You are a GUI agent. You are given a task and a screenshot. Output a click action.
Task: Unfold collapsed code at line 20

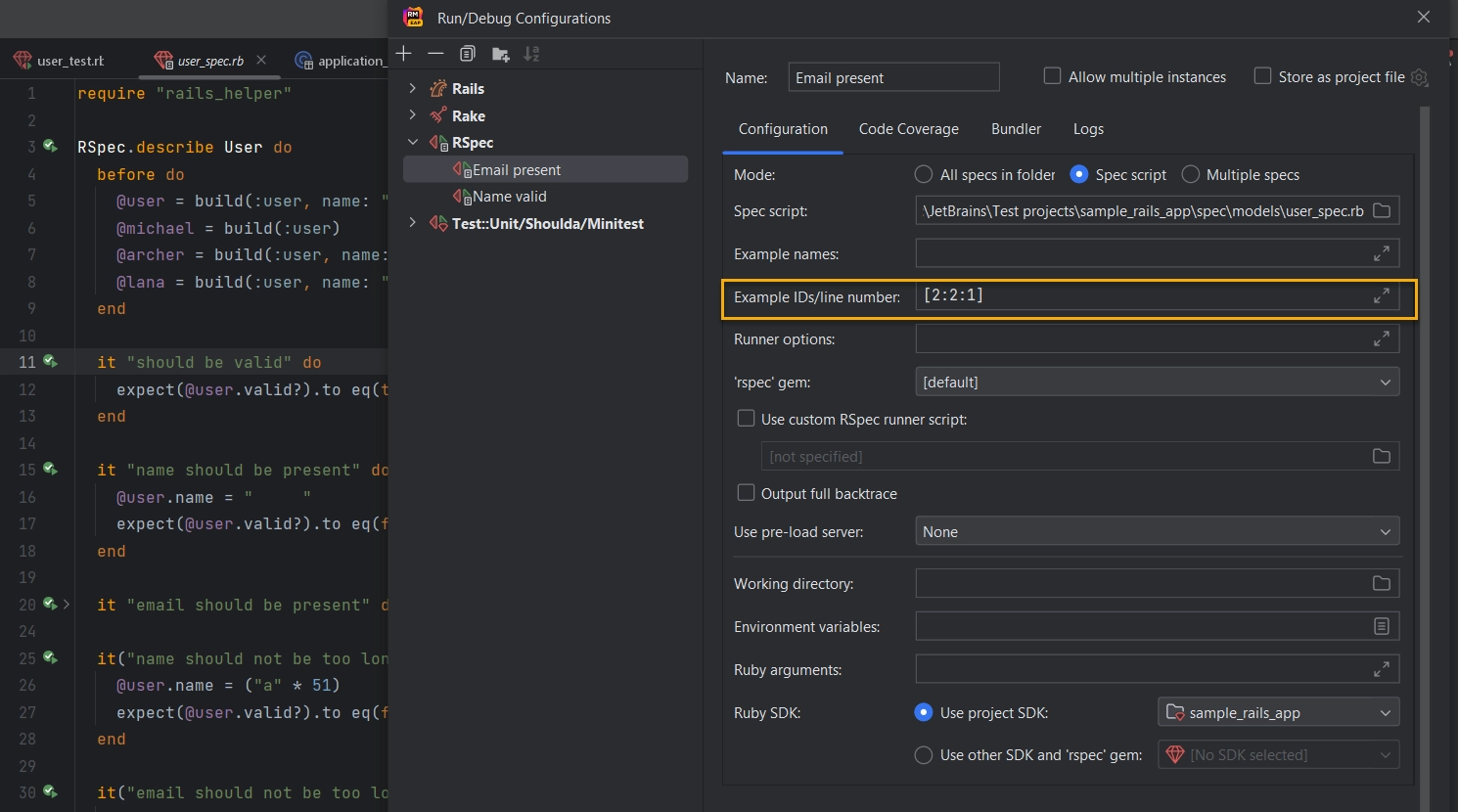[x=67, y=605]
